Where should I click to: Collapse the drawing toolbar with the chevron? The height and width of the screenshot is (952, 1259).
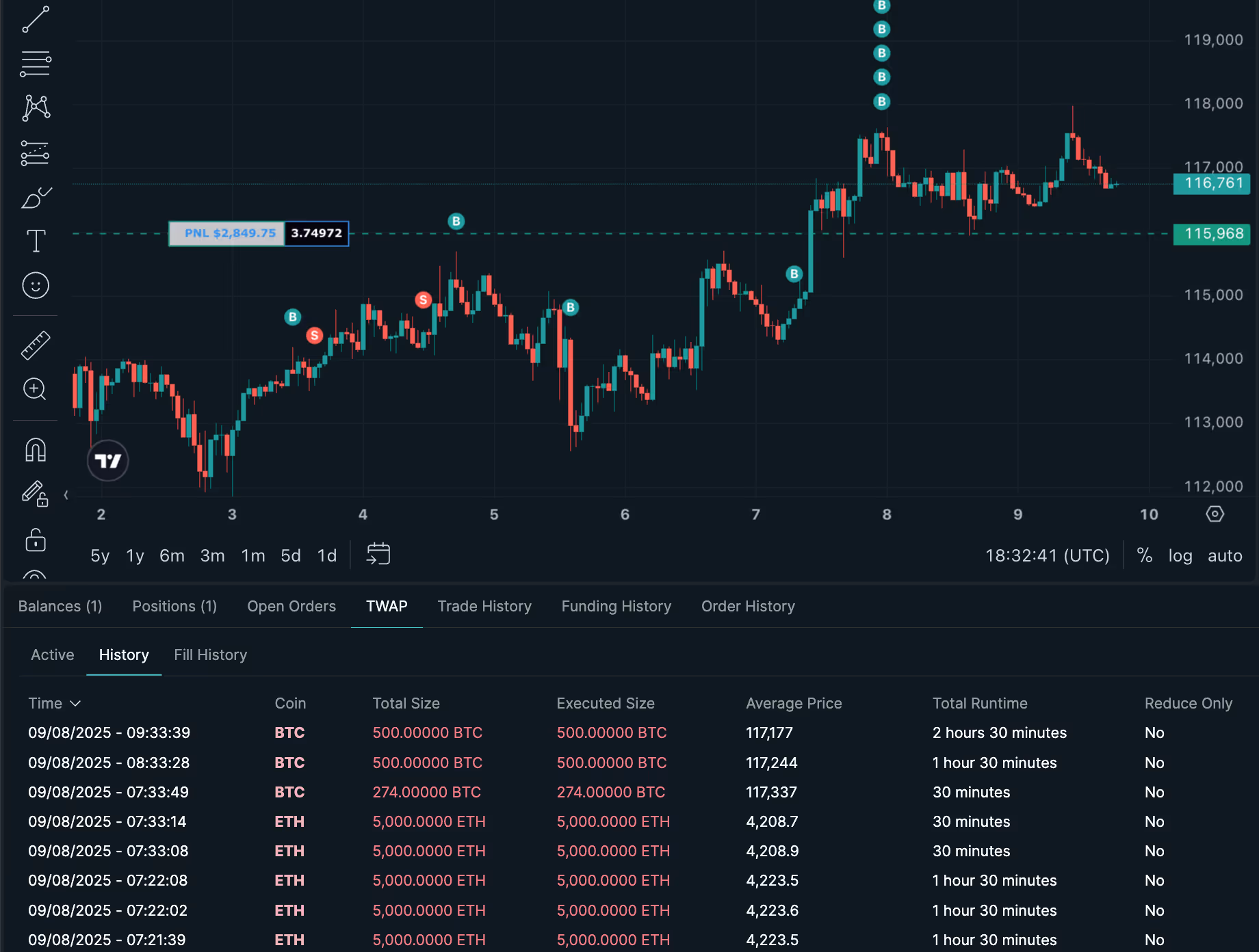pos(66,494)
